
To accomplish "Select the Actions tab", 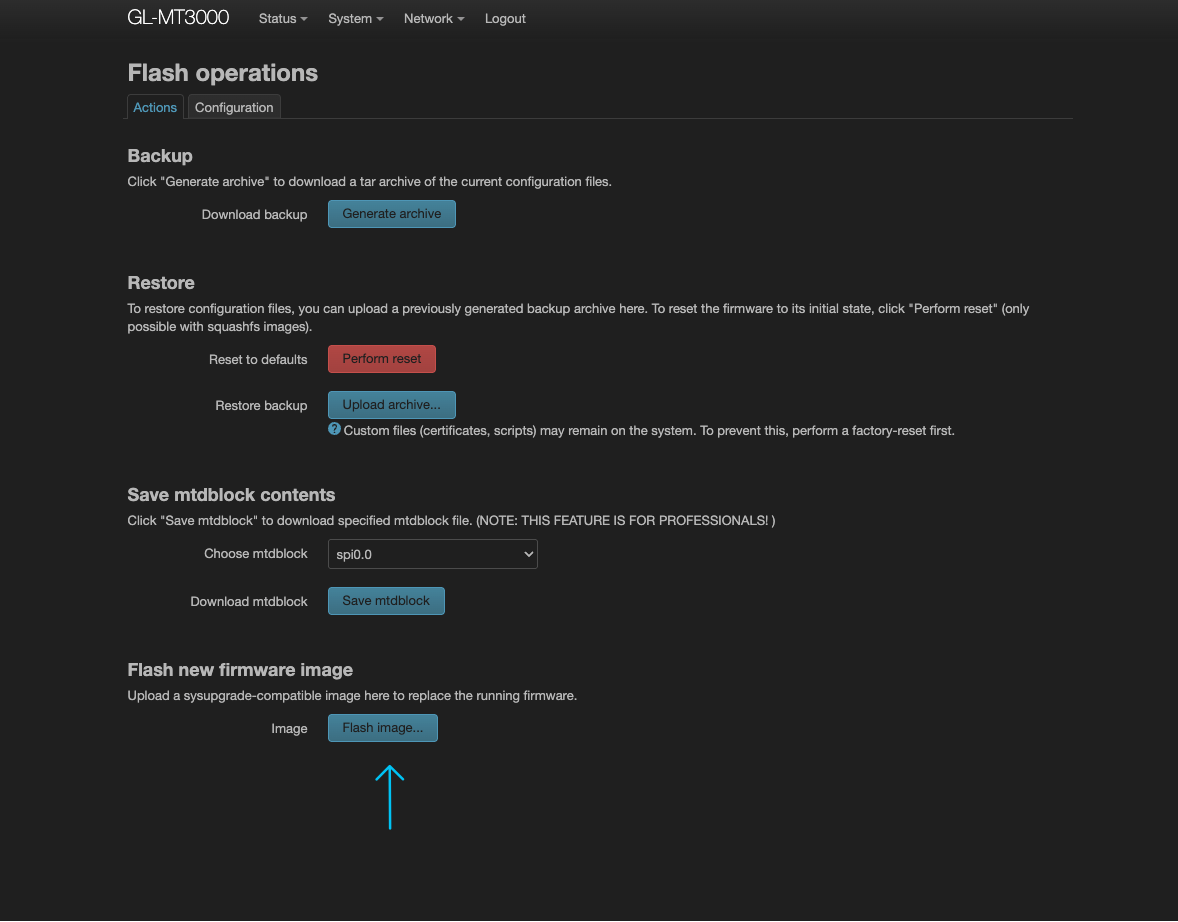I will click(x=155, y=108).
